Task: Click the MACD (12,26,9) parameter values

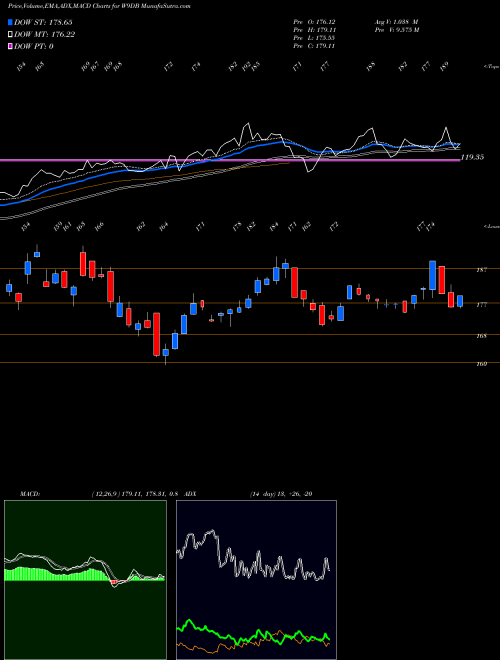Action: point(135,494)
